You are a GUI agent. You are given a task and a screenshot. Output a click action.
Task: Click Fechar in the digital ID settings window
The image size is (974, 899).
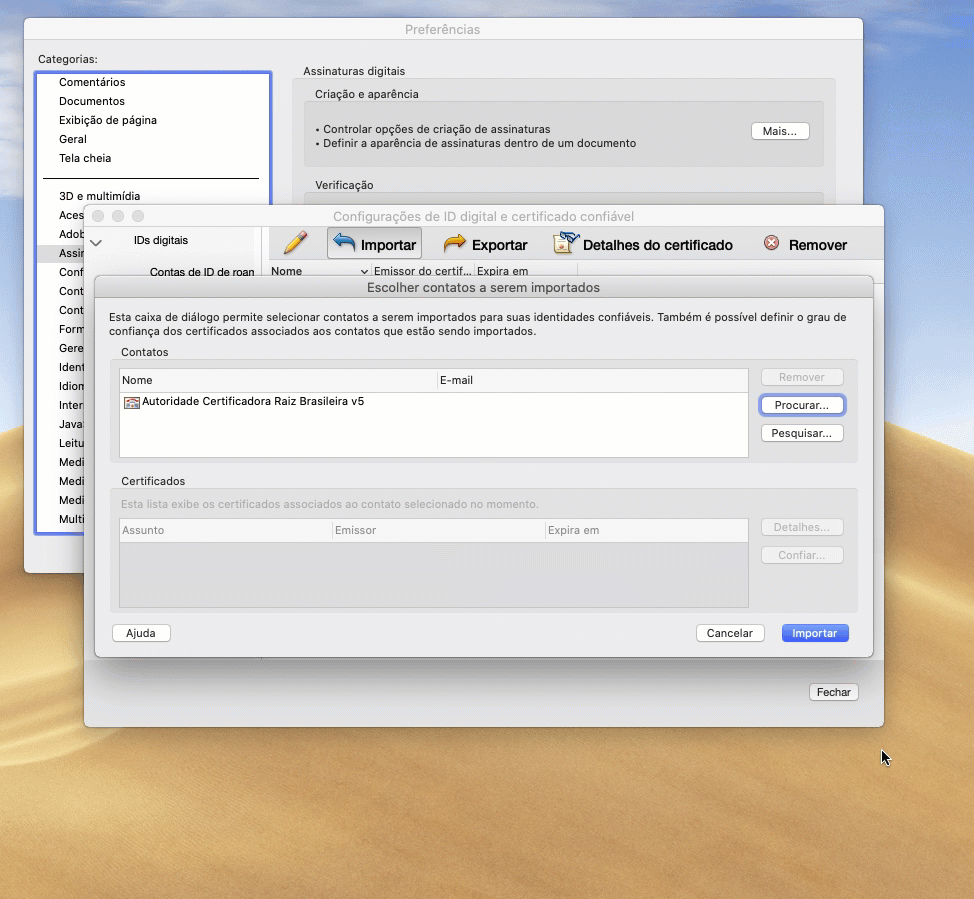[834, 692]
